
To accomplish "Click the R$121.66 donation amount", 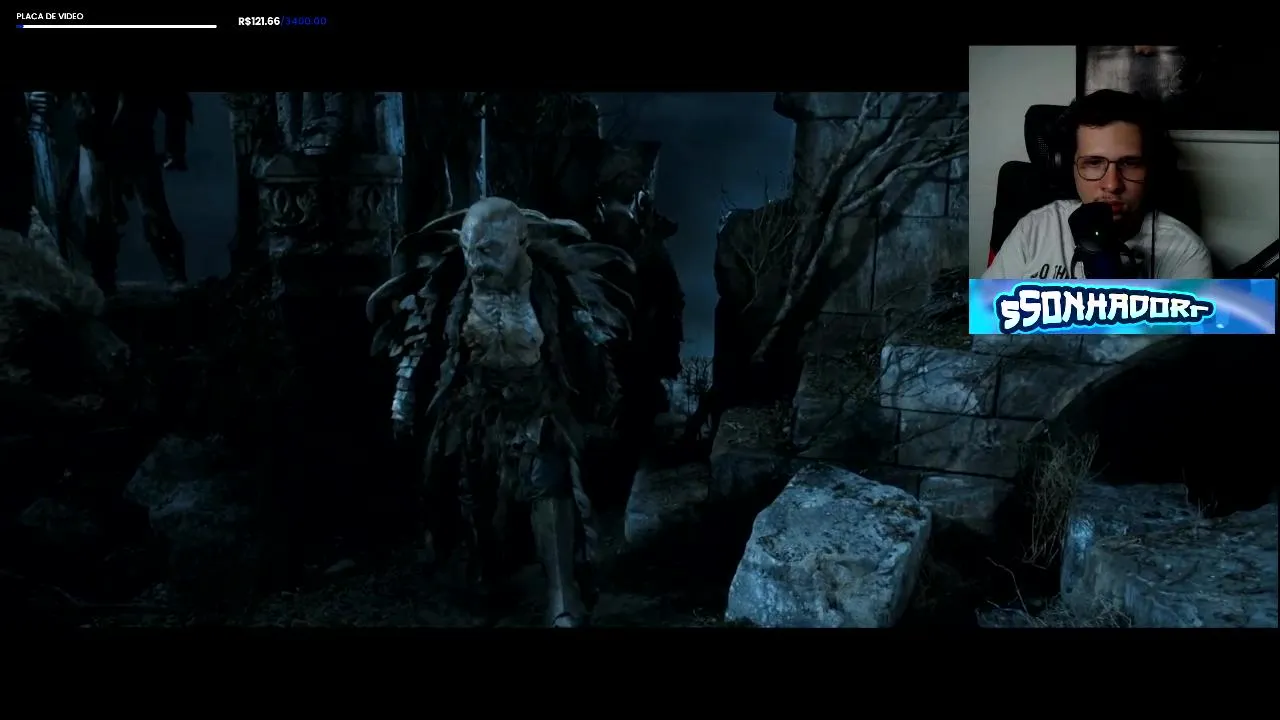I will (x=259, y=21).
